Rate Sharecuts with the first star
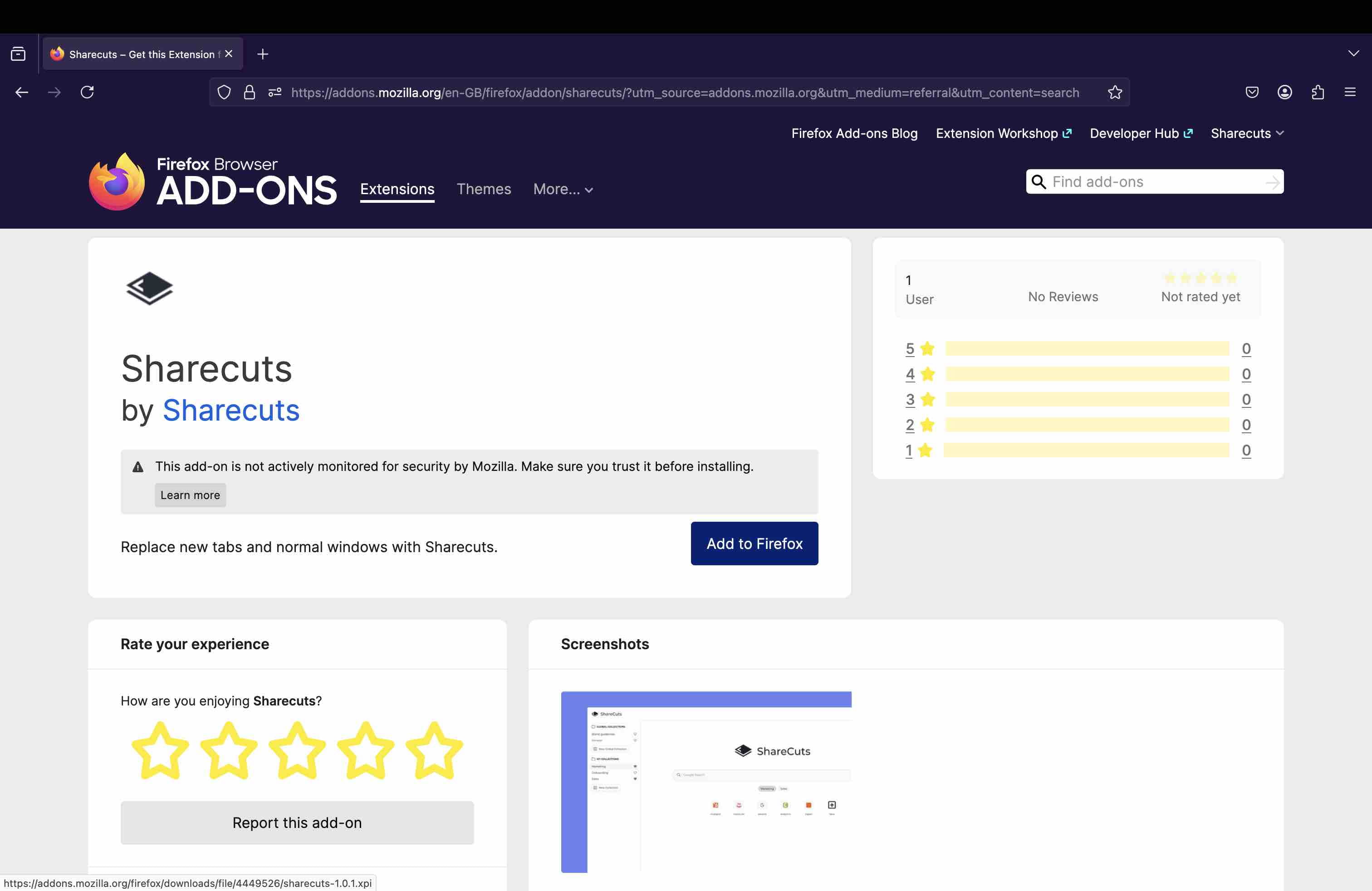 [x=160, y=750]
